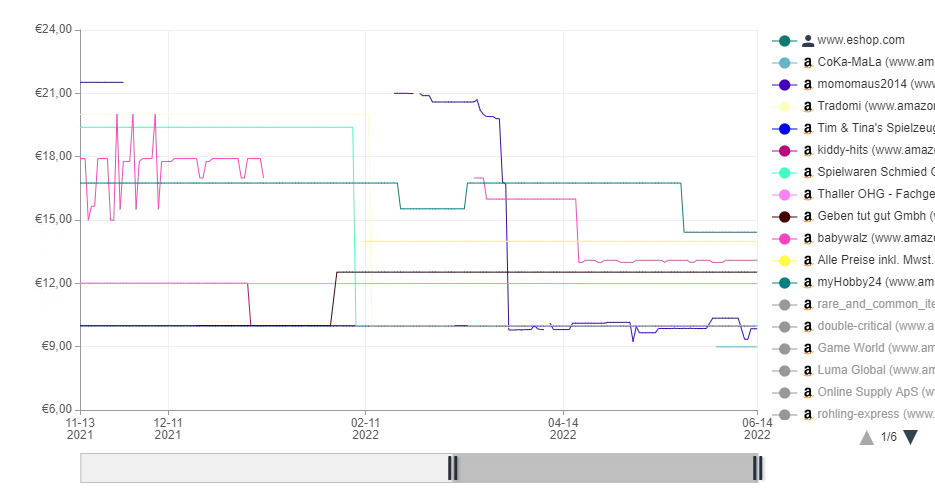Click the www.eshop.com user icon
935x490 pixels.
pos(808,41)
